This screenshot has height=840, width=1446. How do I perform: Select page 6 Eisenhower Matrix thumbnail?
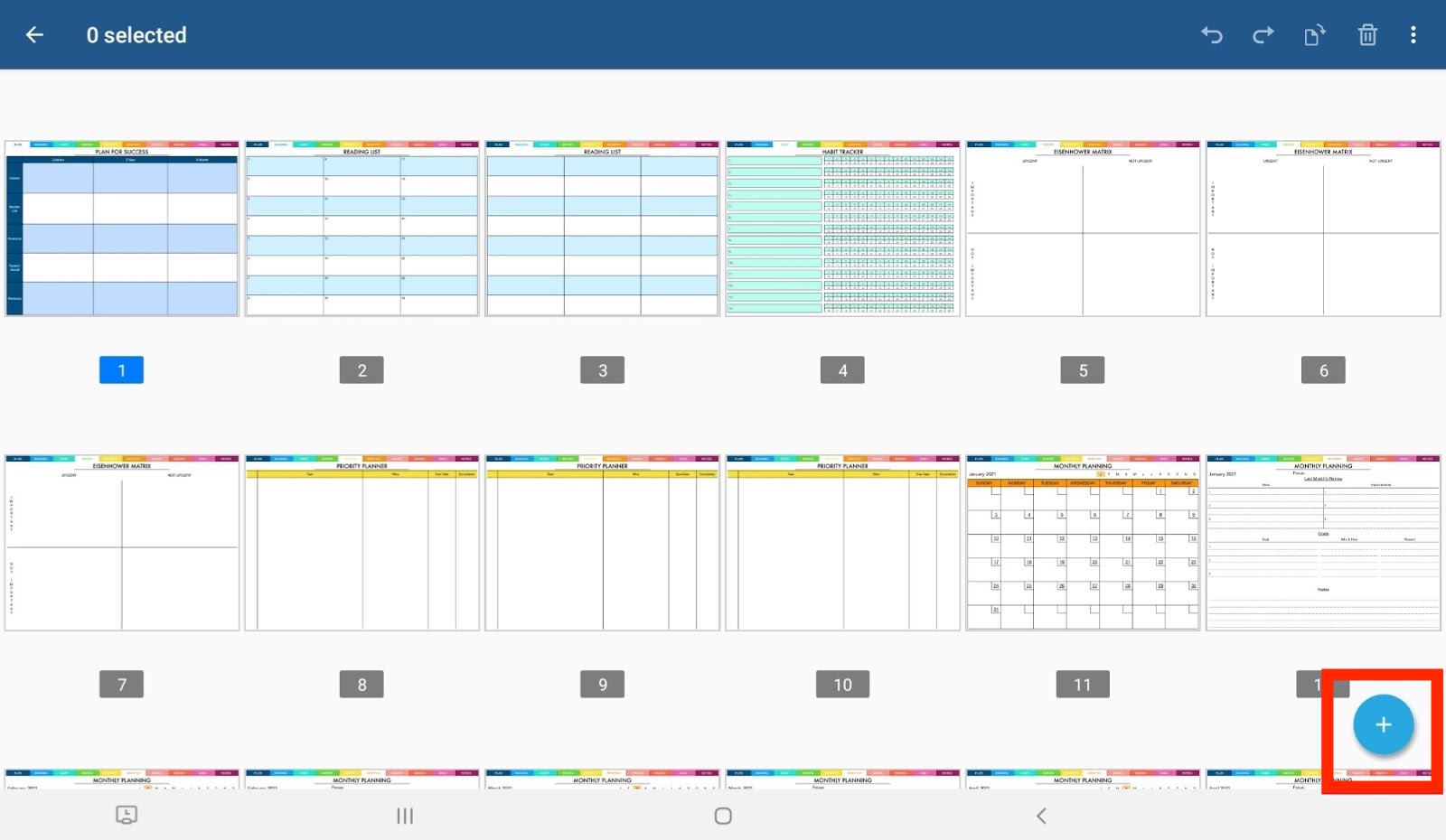[1323, 229]
